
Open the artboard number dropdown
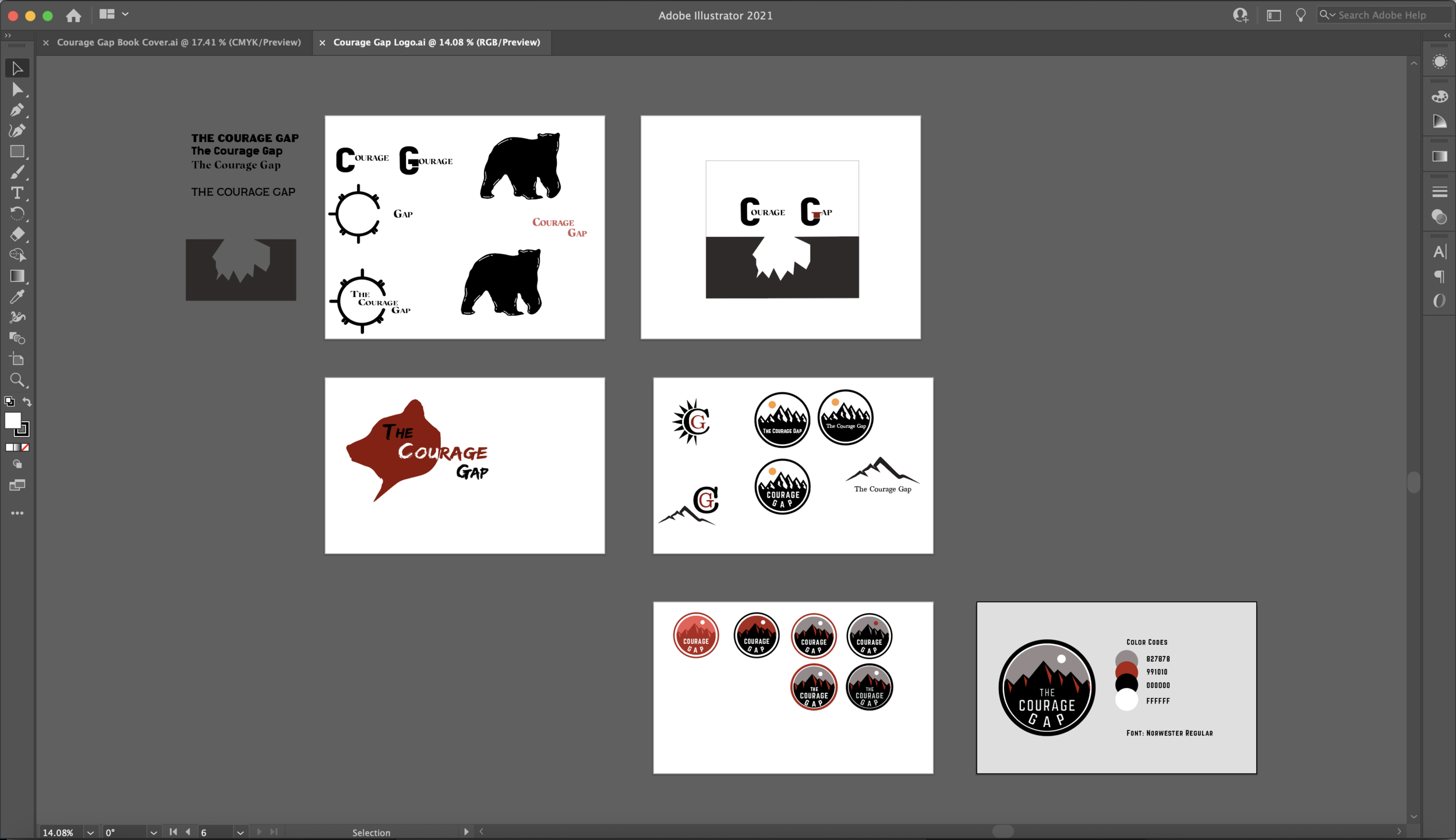coord(240,832)
